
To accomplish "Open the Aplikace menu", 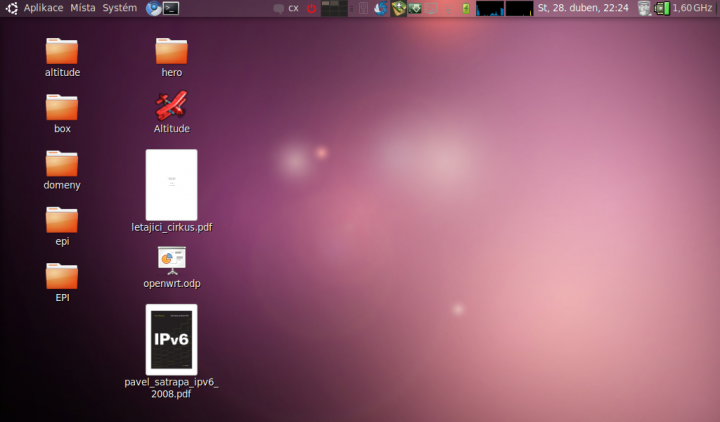I will click(43, 8).
